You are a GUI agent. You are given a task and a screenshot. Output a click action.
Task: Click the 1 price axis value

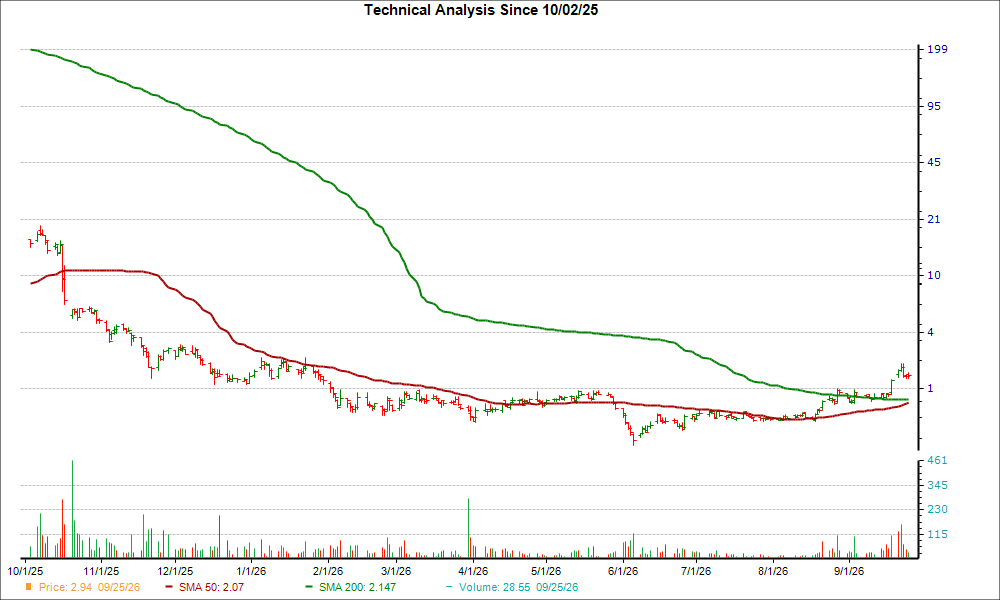click(x=930, y=388)
